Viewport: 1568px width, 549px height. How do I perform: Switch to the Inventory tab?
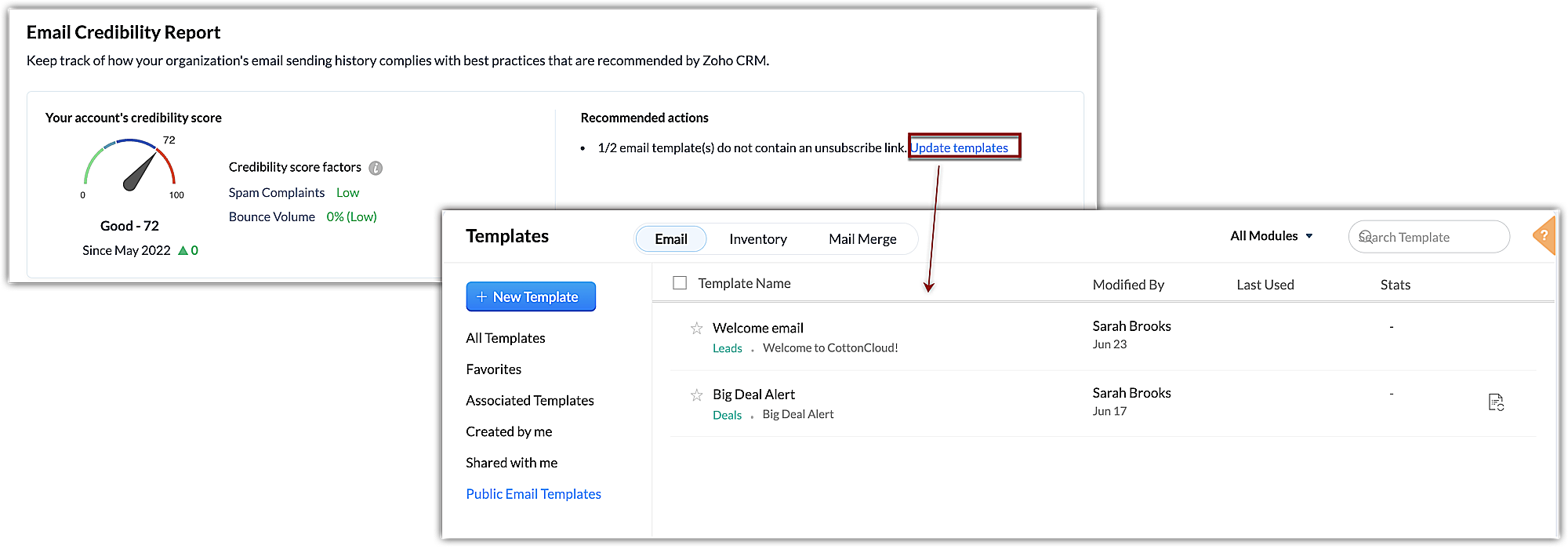click(757, 239)
